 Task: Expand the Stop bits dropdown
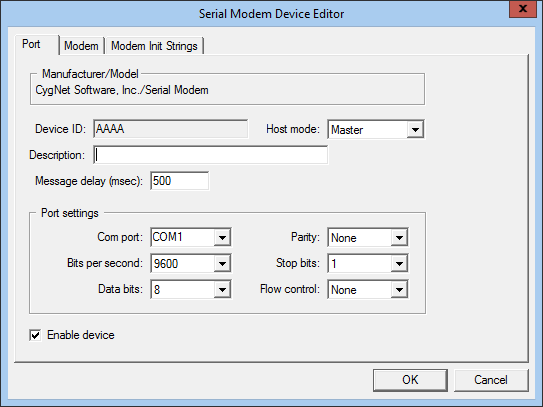coord(399,263)
